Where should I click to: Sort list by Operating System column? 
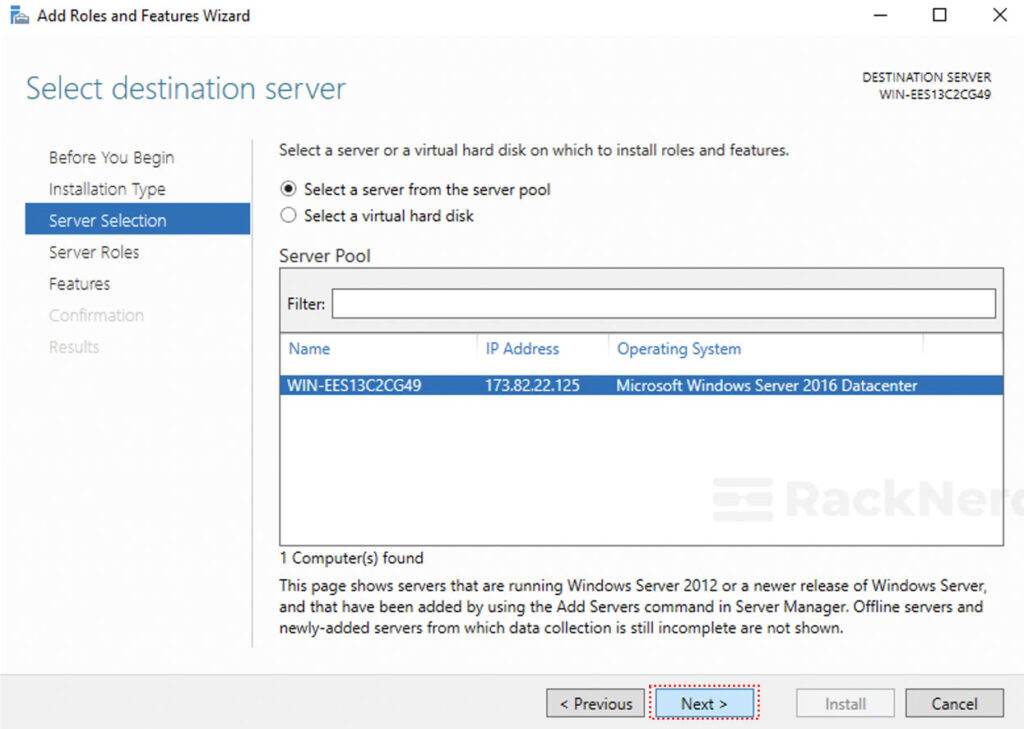[x=679, y=349]
